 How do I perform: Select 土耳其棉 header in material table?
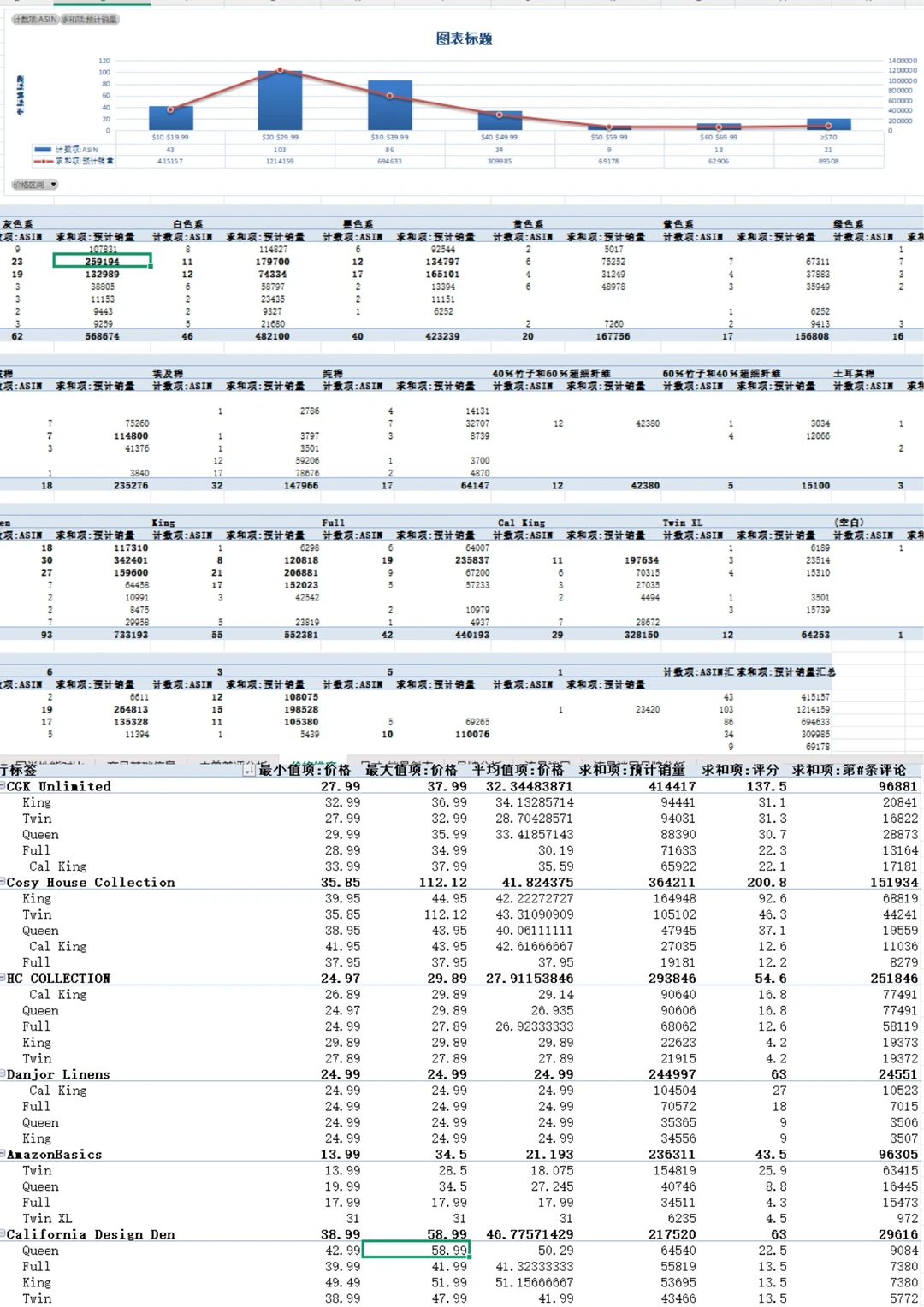tap(854, 374)
